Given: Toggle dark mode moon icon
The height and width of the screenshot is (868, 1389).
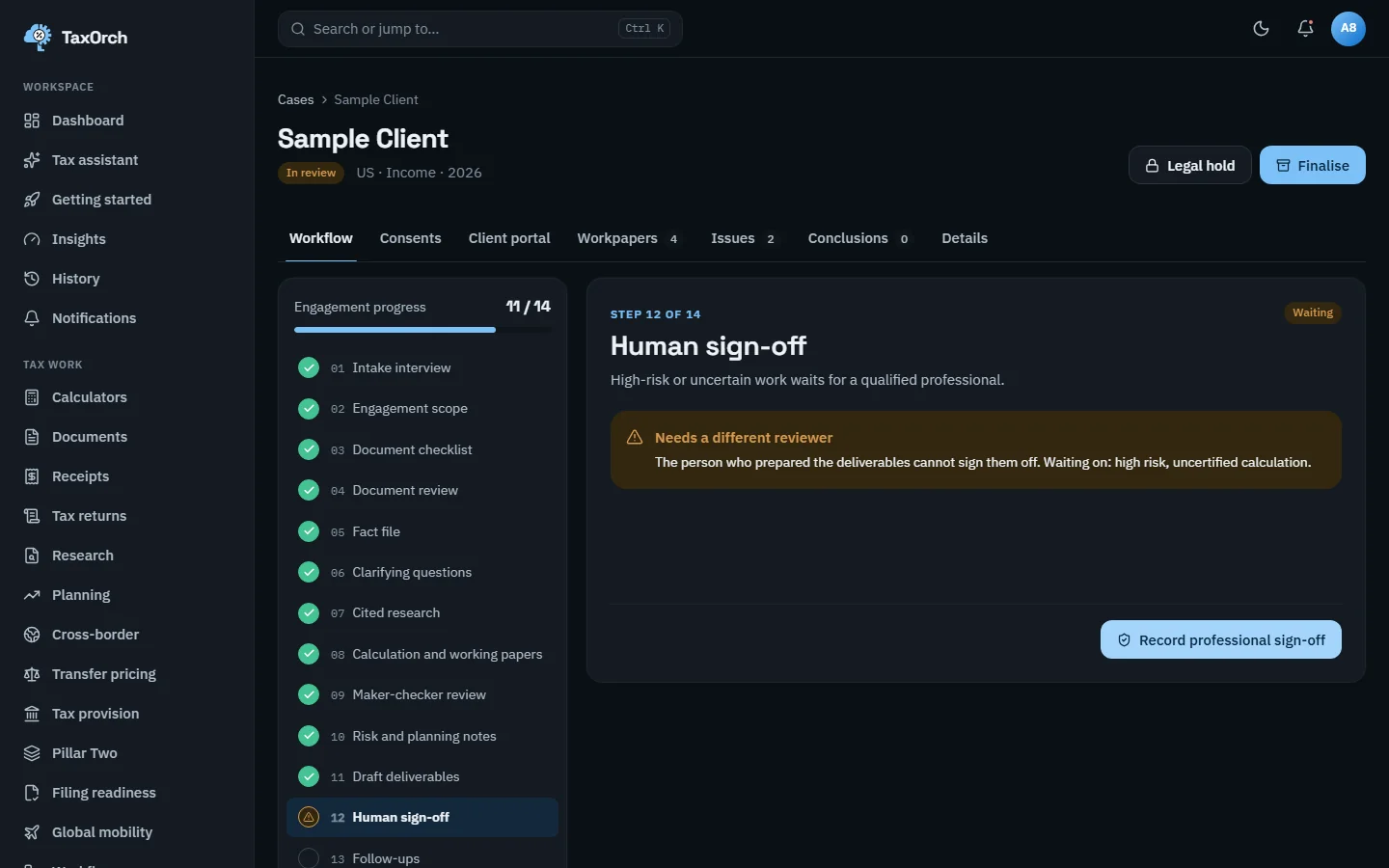Looking at the screenshot, I should [x=1261, y=29].
